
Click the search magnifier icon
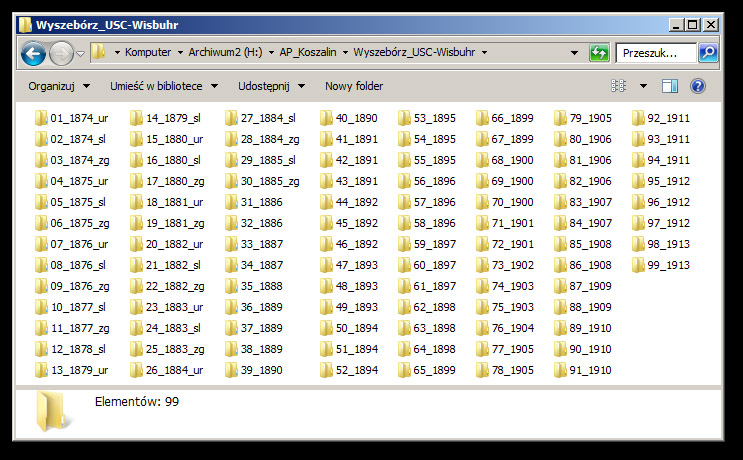click(x=708, y=53)
